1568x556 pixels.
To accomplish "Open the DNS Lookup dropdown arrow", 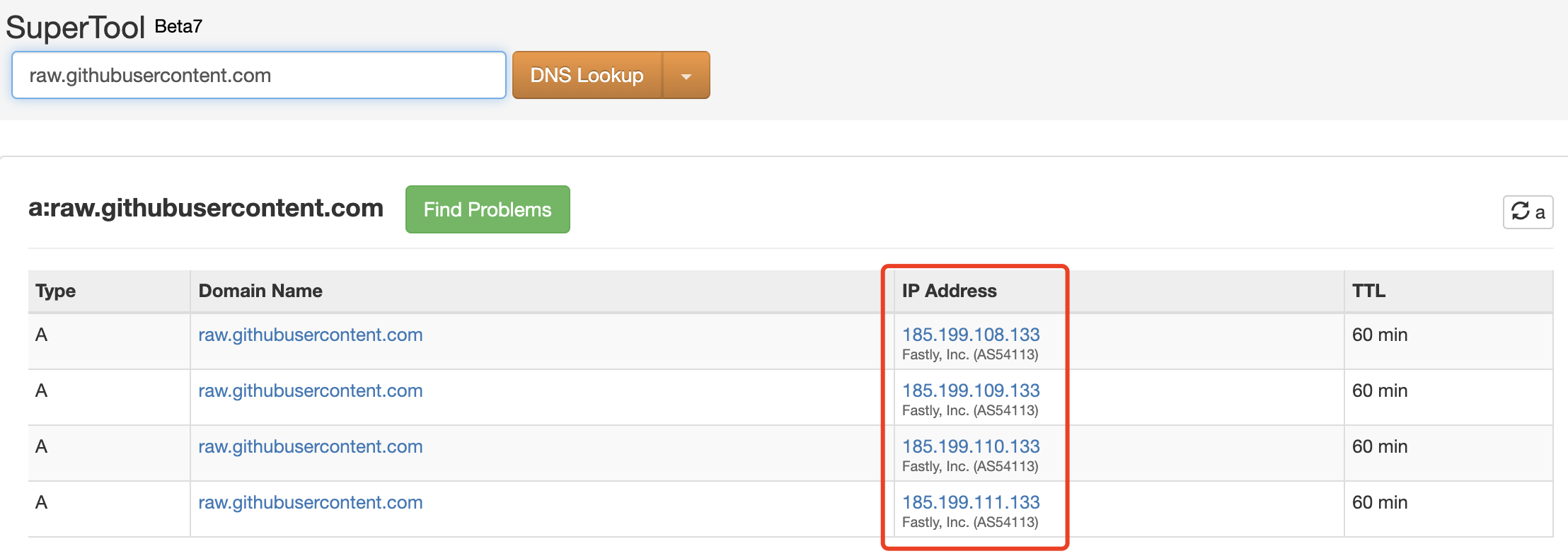I will coord(686,76).
